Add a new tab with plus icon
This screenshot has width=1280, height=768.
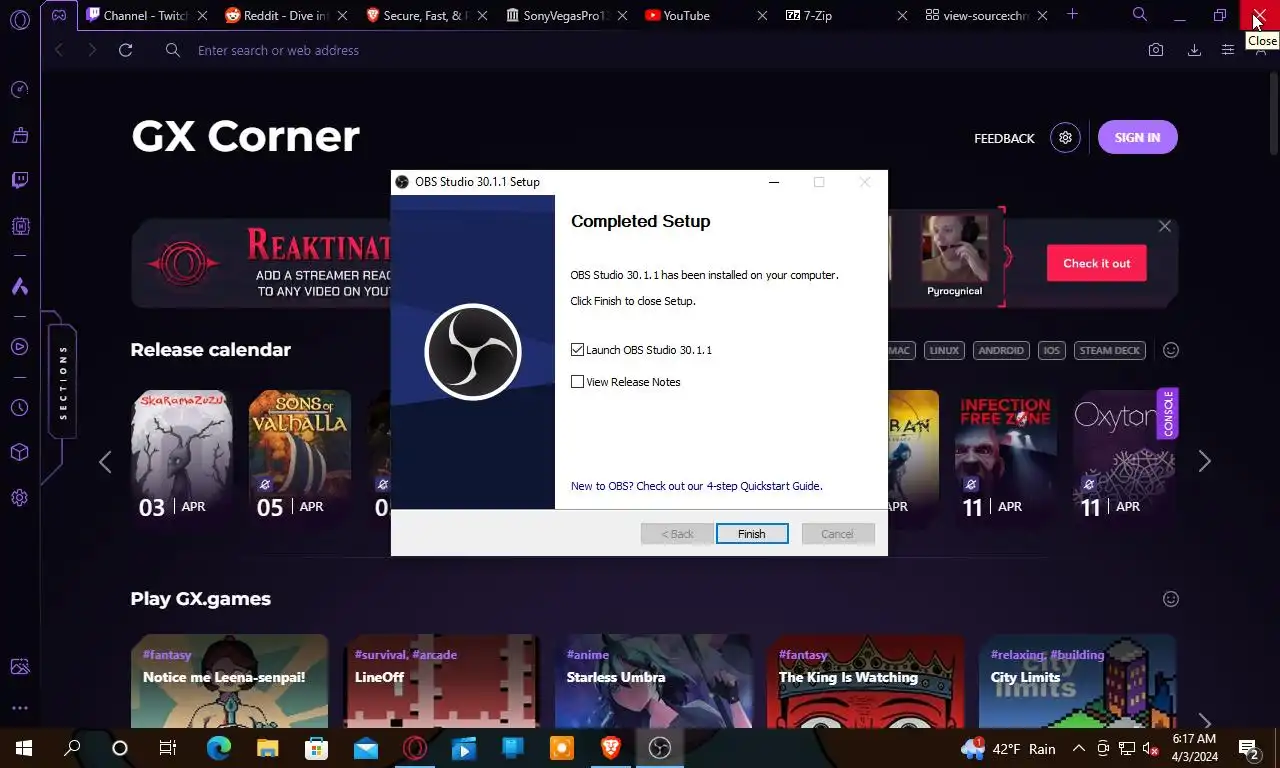[x=1072, y=14]
